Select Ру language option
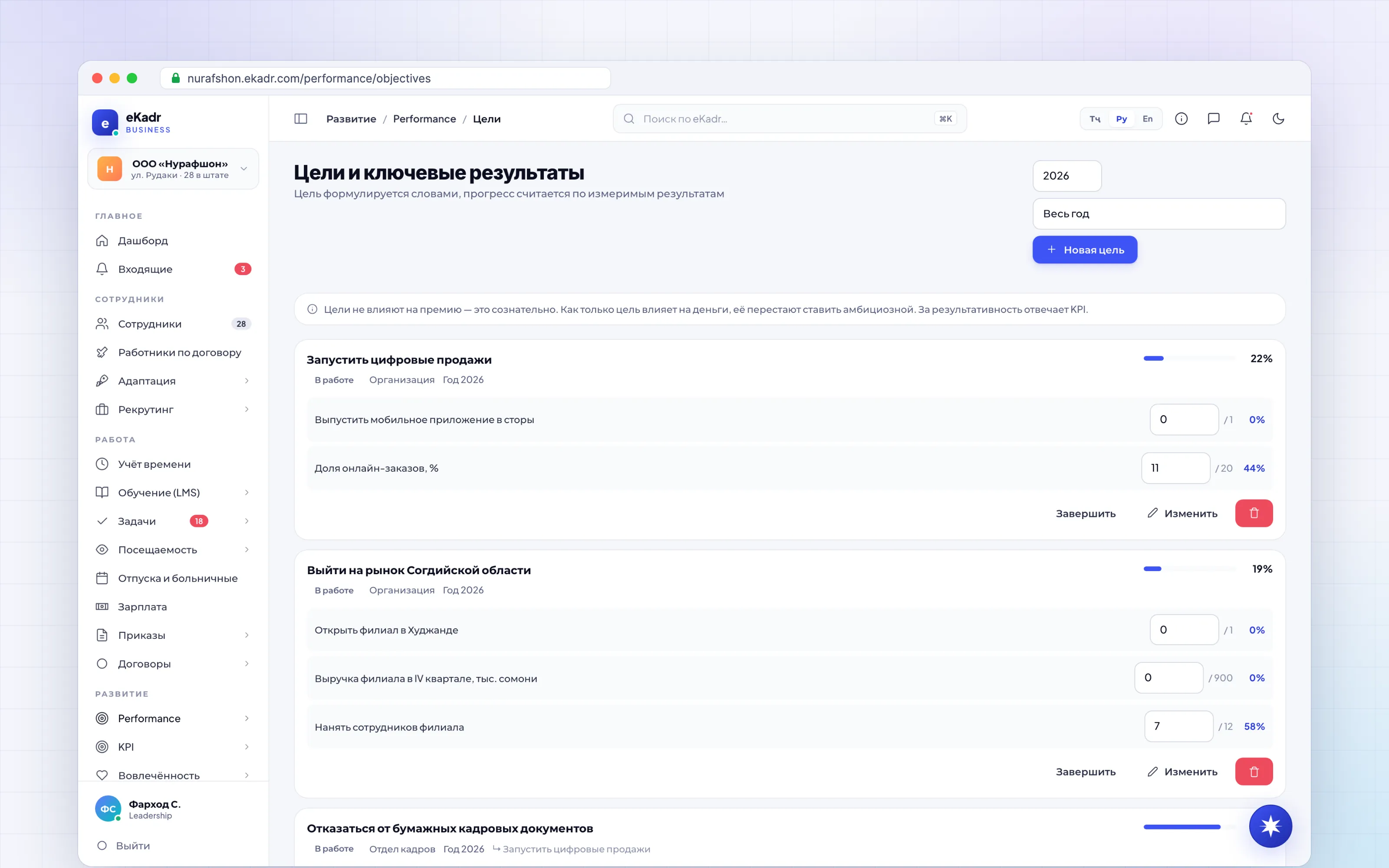This screenshot has width=1389, height=868. (1122, 119)
